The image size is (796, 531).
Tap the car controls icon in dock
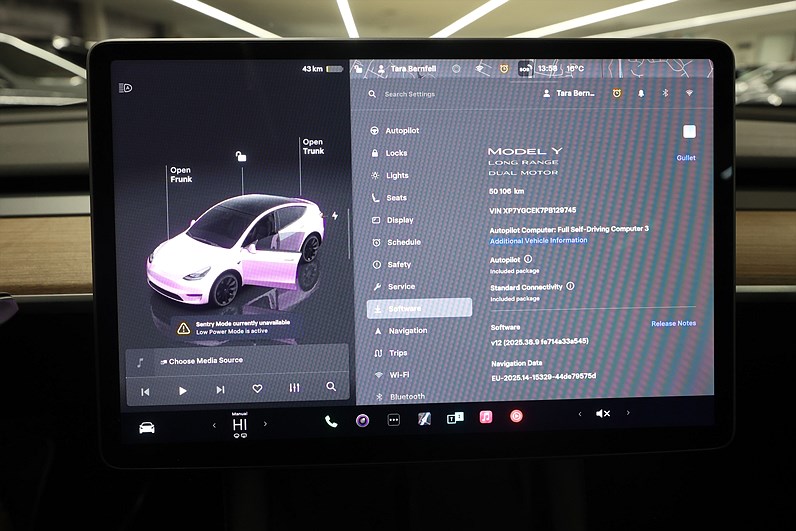point(147,427)
